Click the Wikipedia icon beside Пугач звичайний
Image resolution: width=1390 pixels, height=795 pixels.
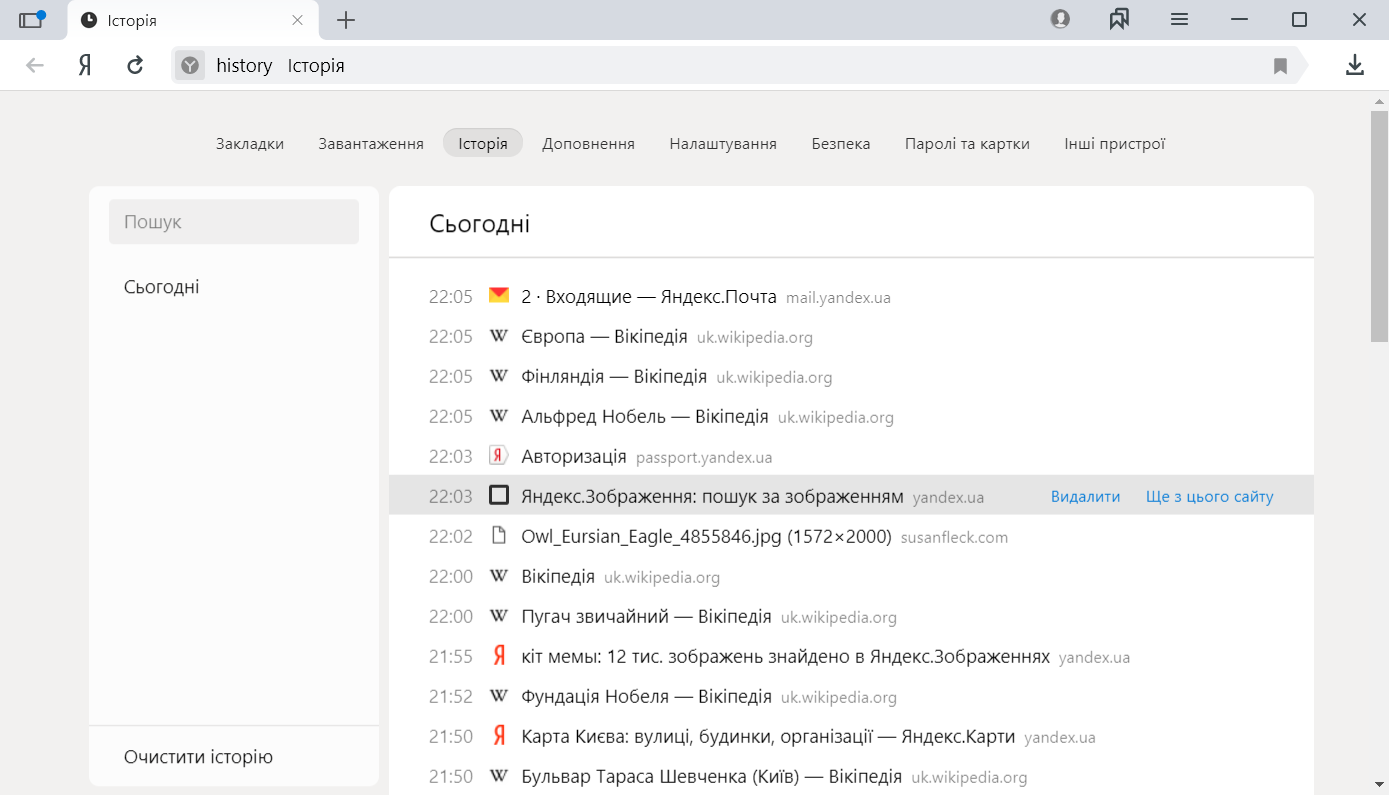point(499,616)
